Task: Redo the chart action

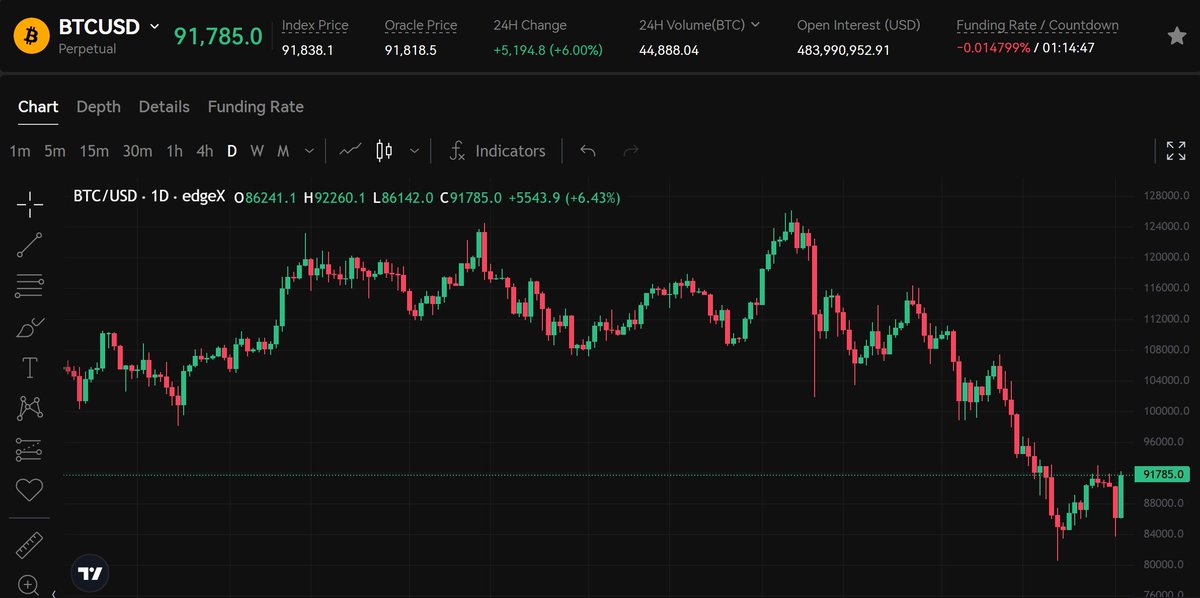Action: point(631,151)
